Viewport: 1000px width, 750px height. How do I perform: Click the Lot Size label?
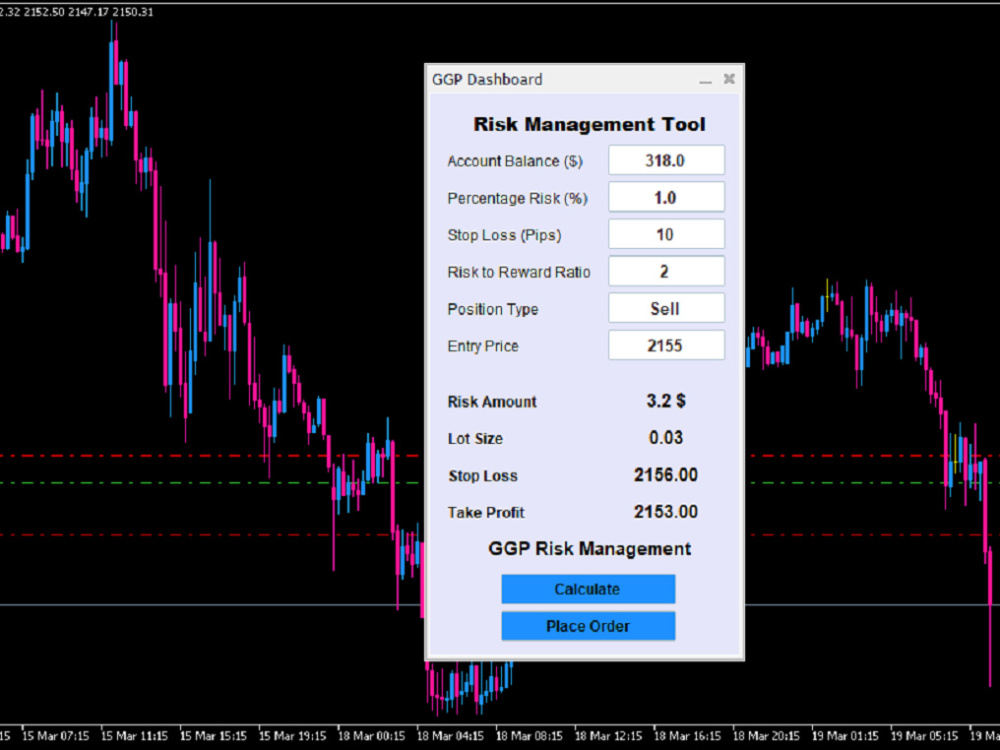(475, 439)
